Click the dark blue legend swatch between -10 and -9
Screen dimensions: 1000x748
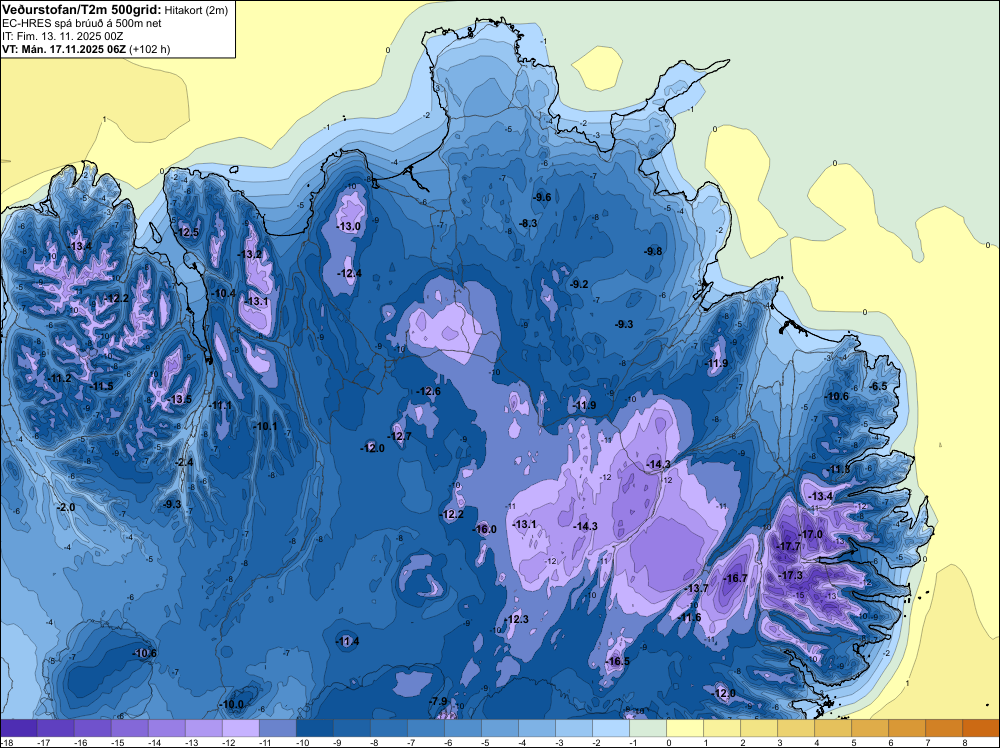coord(314,728)
